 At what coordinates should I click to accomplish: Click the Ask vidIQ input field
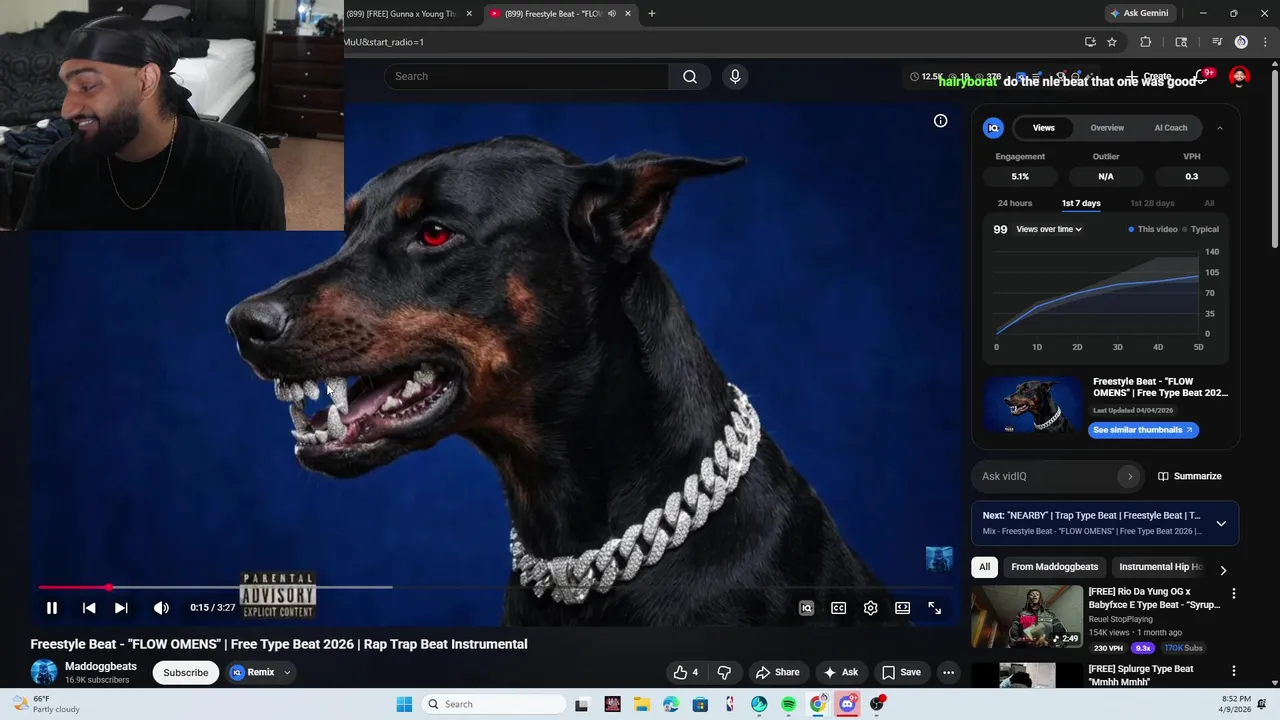pyautogui.click(x=1045, y=476)
